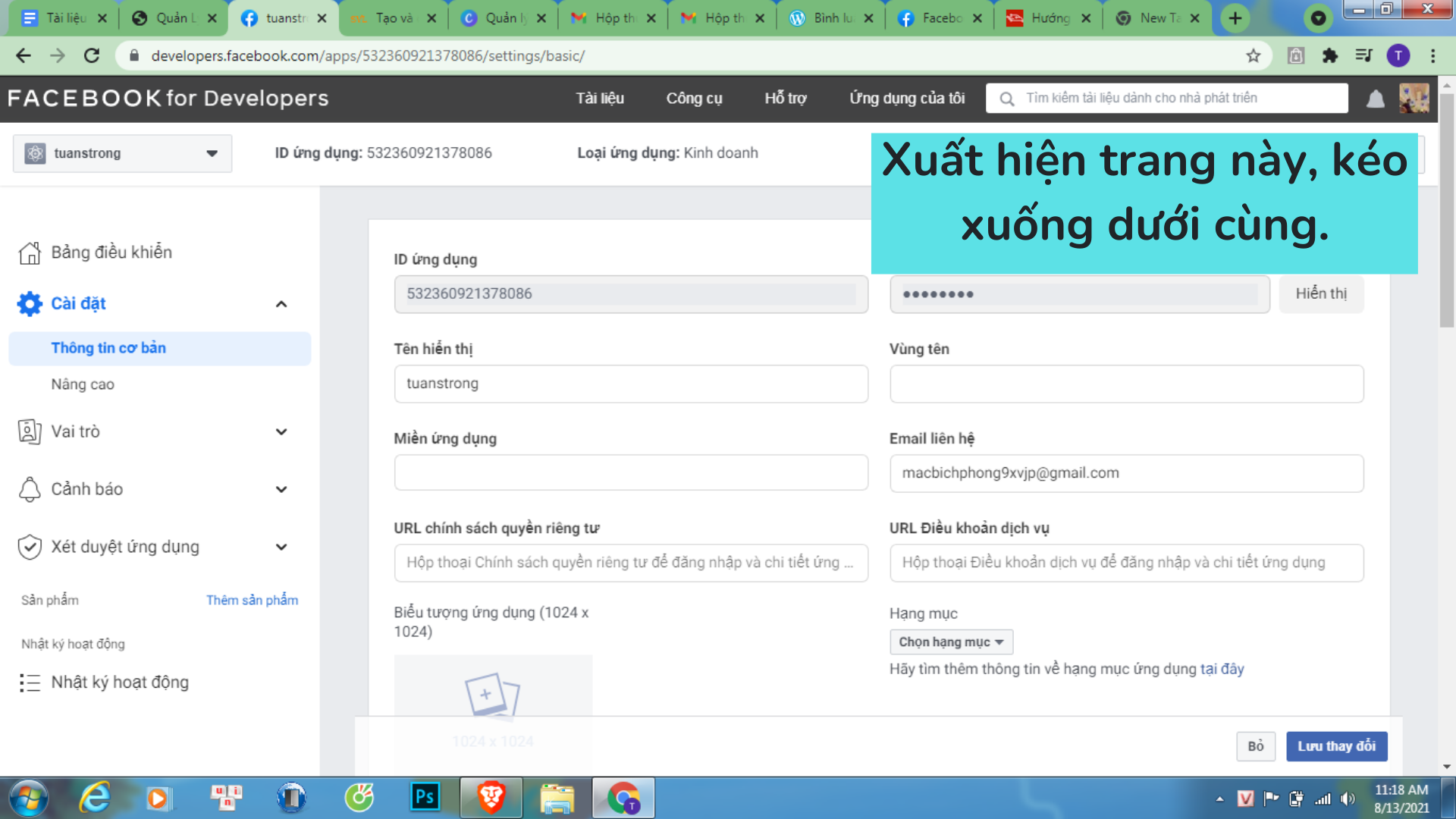Click Bảng điều khiển sidebar item
The image size is (1456, 819).
coord(111,253)
